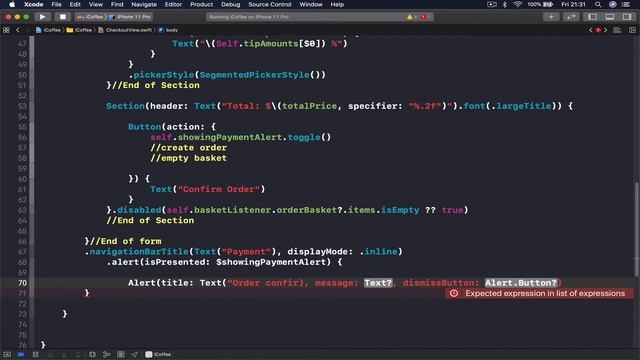This screenshot has width=640, height=360.
Task: Open the Navigate menu
Action: [x=144, y=4]
